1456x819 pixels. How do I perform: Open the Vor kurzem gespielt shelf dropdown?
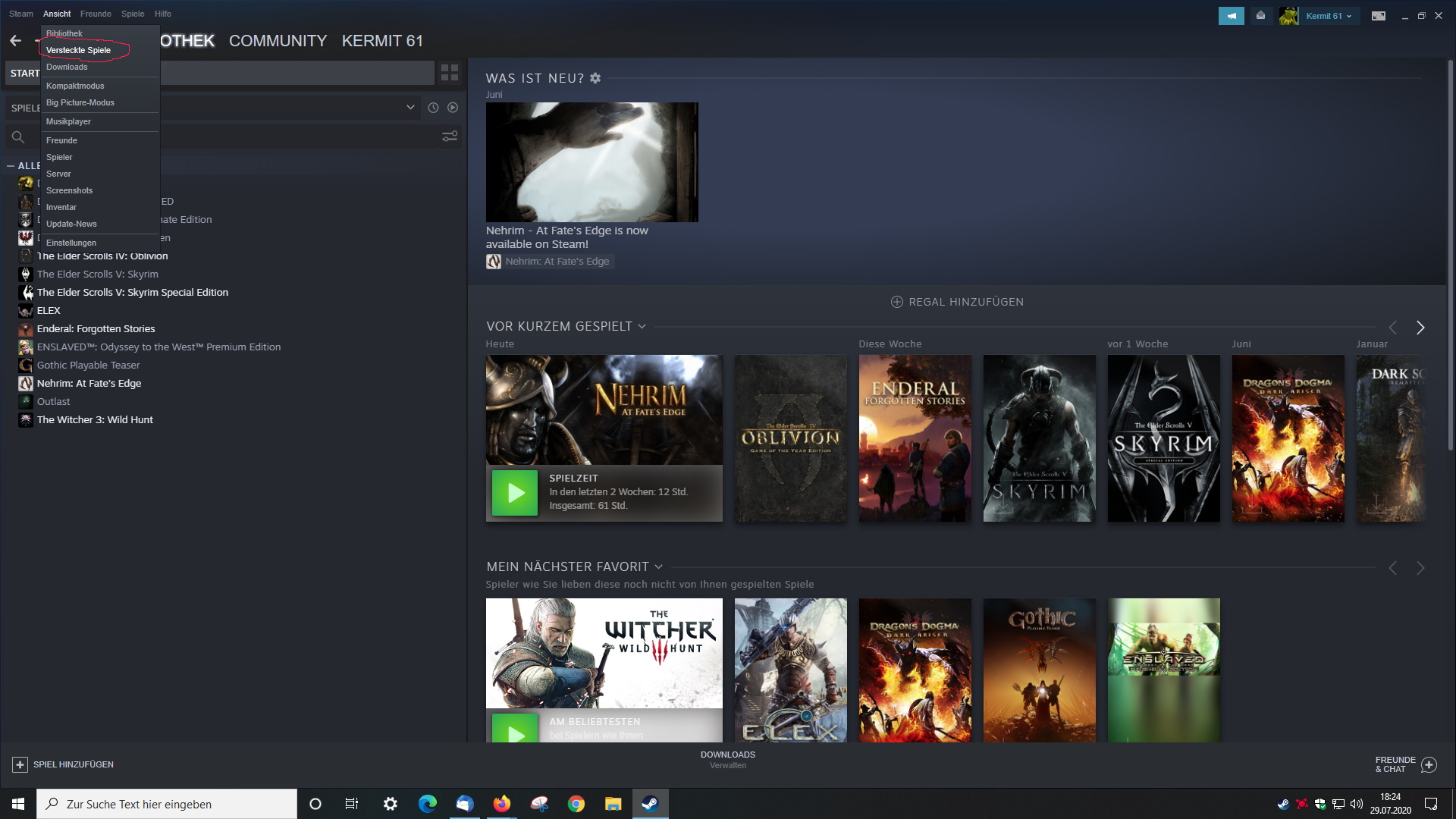click(642, 327)
